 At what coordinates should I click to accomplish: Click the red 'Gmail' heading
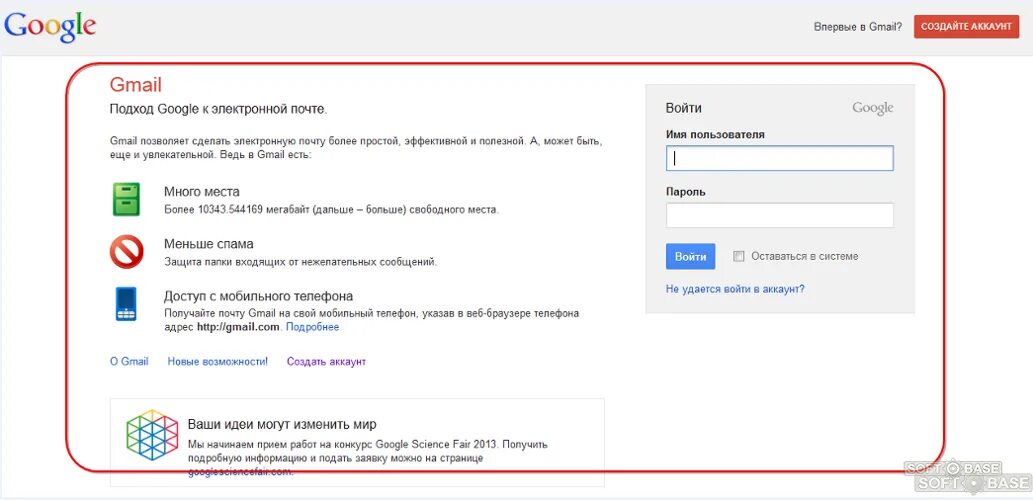tap(135, 84)
